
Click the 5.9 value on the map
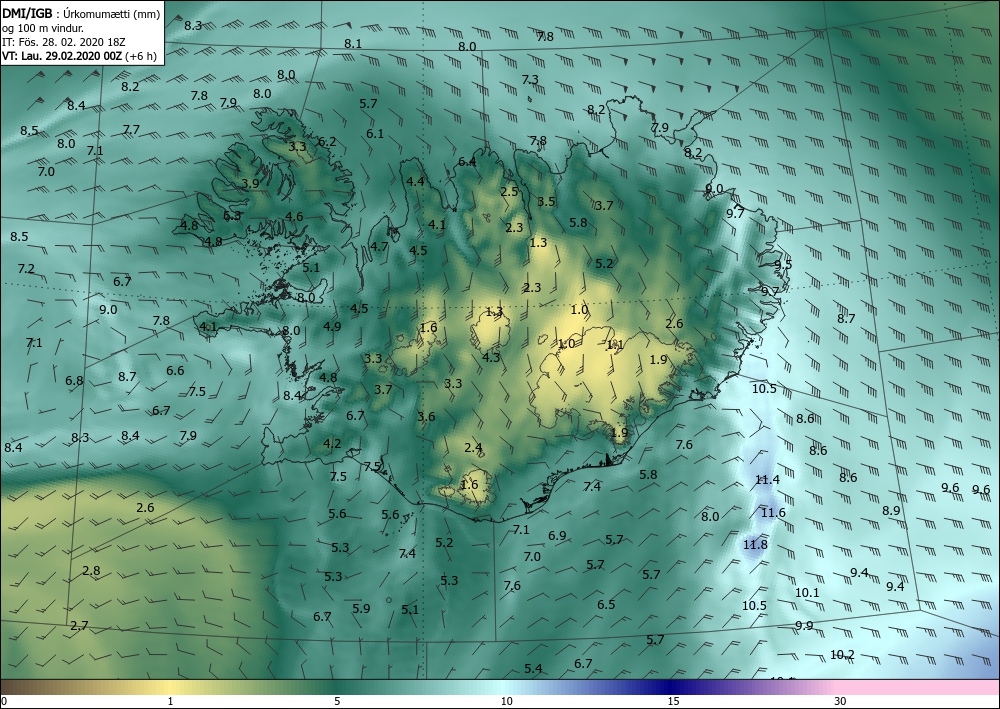point(361,608)
